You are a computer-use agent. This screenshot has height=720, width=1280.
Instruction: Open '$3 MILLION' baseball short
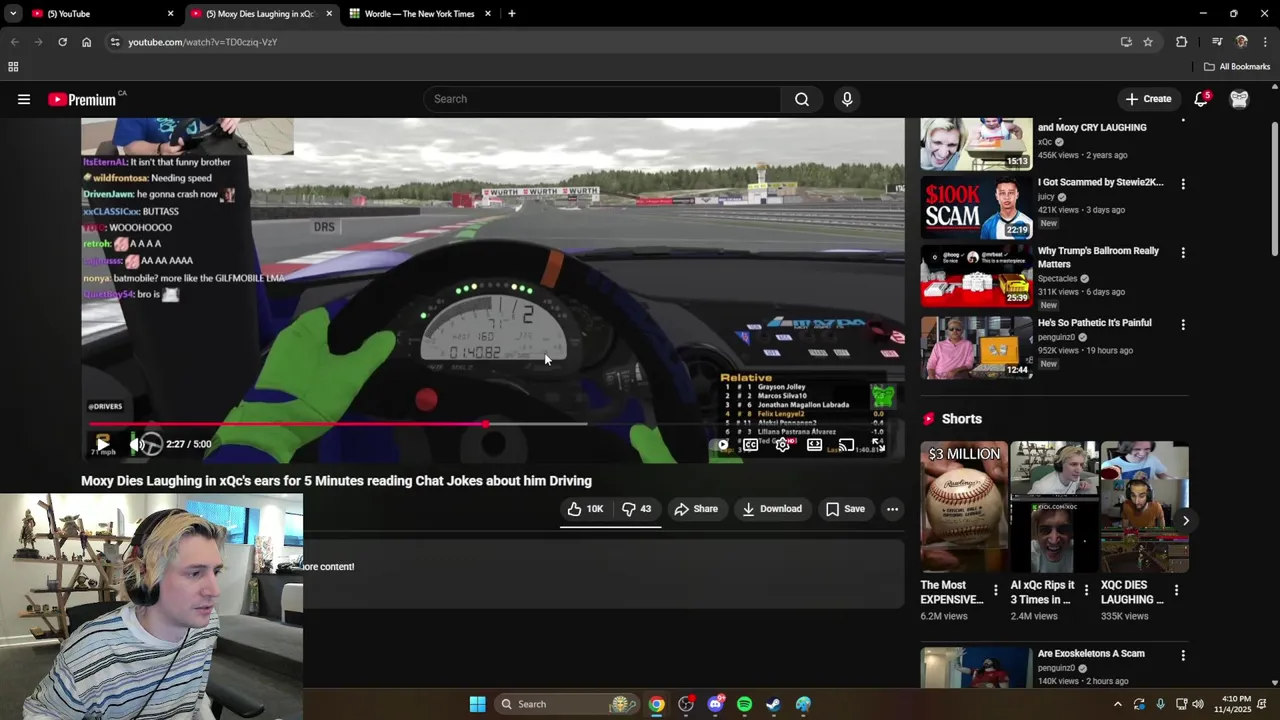(964, 507)
